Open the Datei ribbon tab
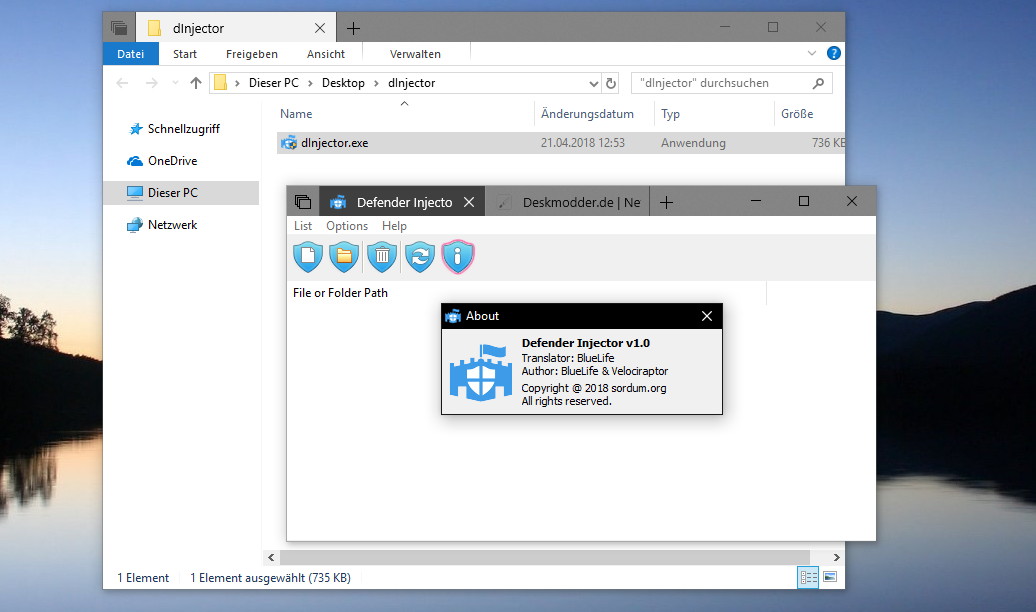1036x612 pixels. pos(131,54)
